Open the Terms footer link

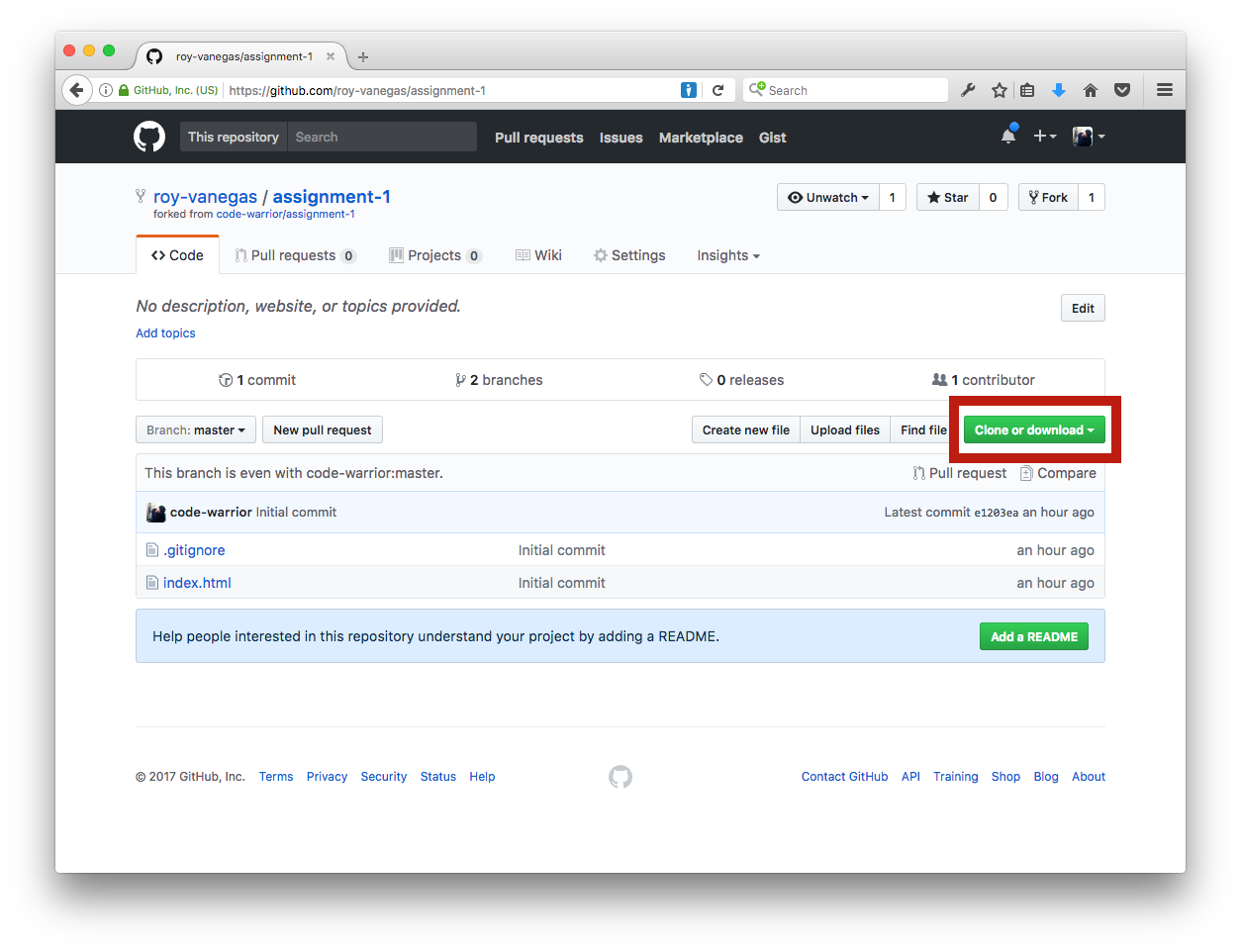coord(276,777)
